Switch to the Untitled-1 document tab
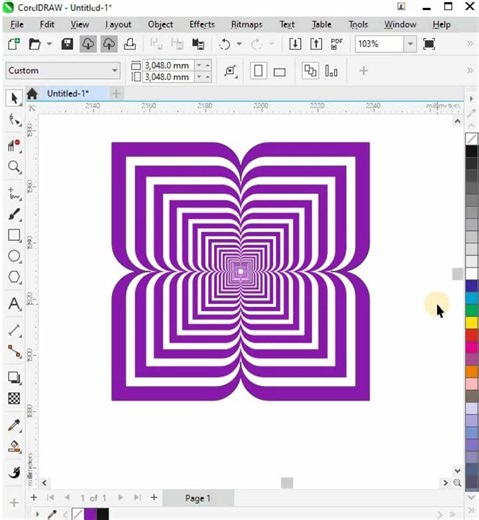The image size is (479, 520). (68, 94)
